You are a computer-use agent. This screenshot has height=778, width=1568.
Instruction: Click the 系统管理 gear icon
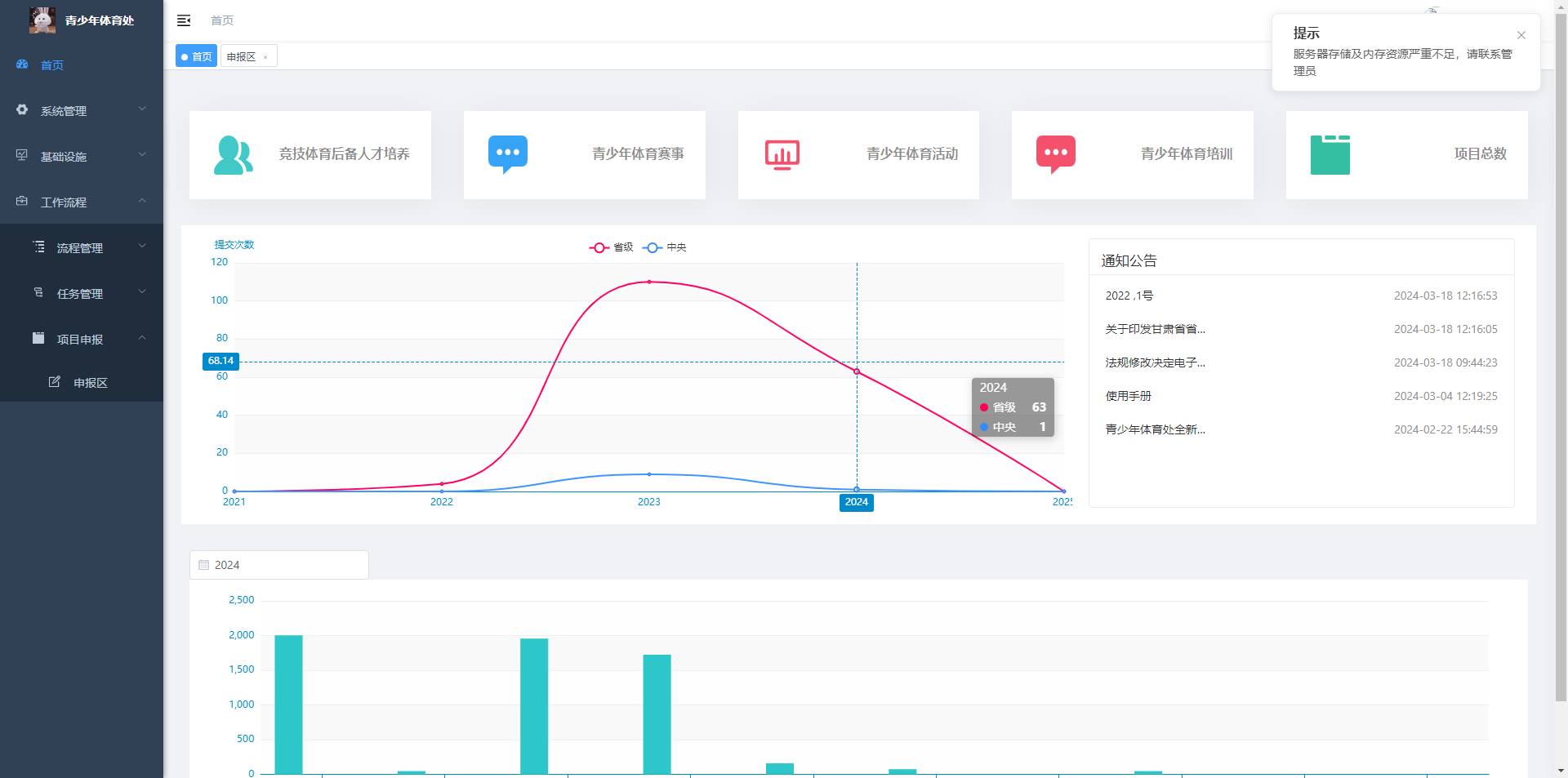[22, 109]
